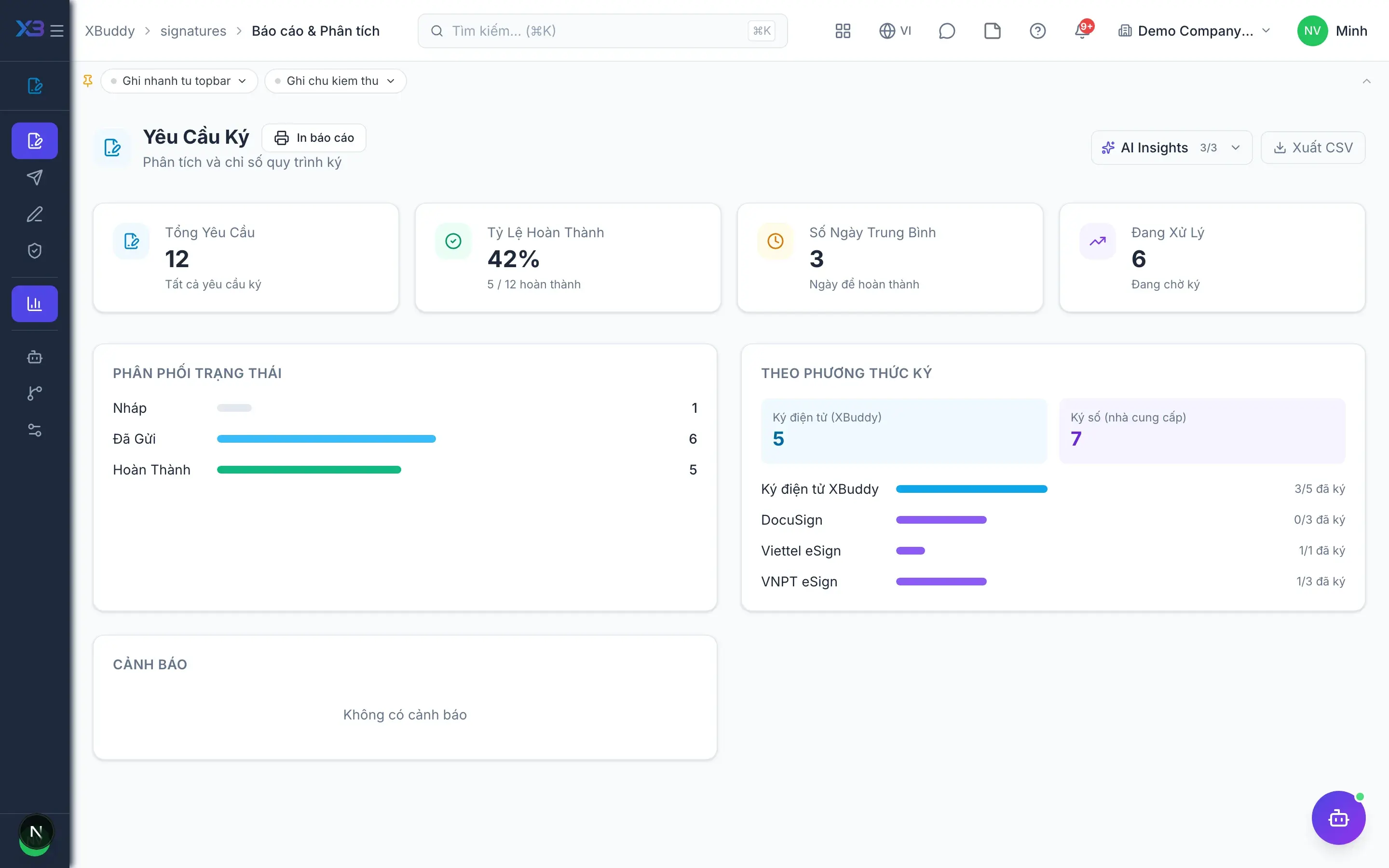Open the shield check icon in sidebar
Image resolution: width=1389 pixels, height=868 pixels.
click(x=34, y=251)
